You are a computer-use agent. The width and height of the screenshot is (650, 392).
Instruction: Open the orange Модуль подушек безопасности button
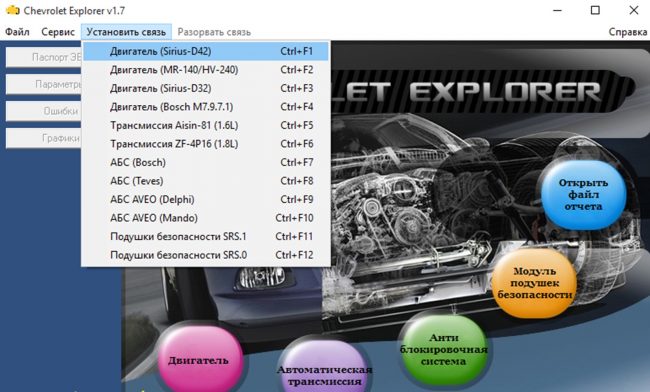535,283
